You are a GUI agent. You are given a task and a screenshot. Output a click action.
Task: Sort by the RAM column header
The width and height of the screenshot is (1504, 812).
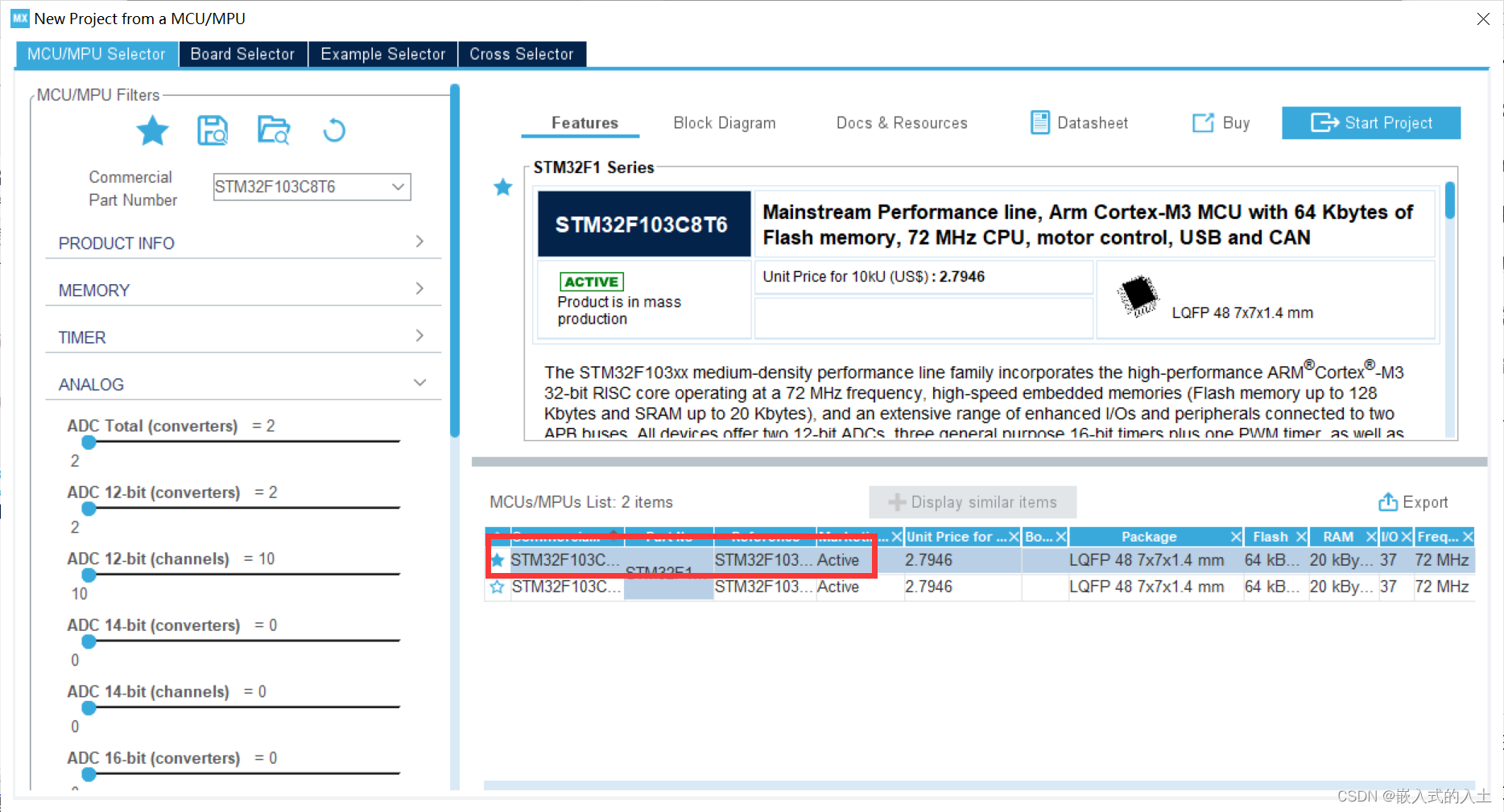pyautogui.click(x=1338, y=537)
